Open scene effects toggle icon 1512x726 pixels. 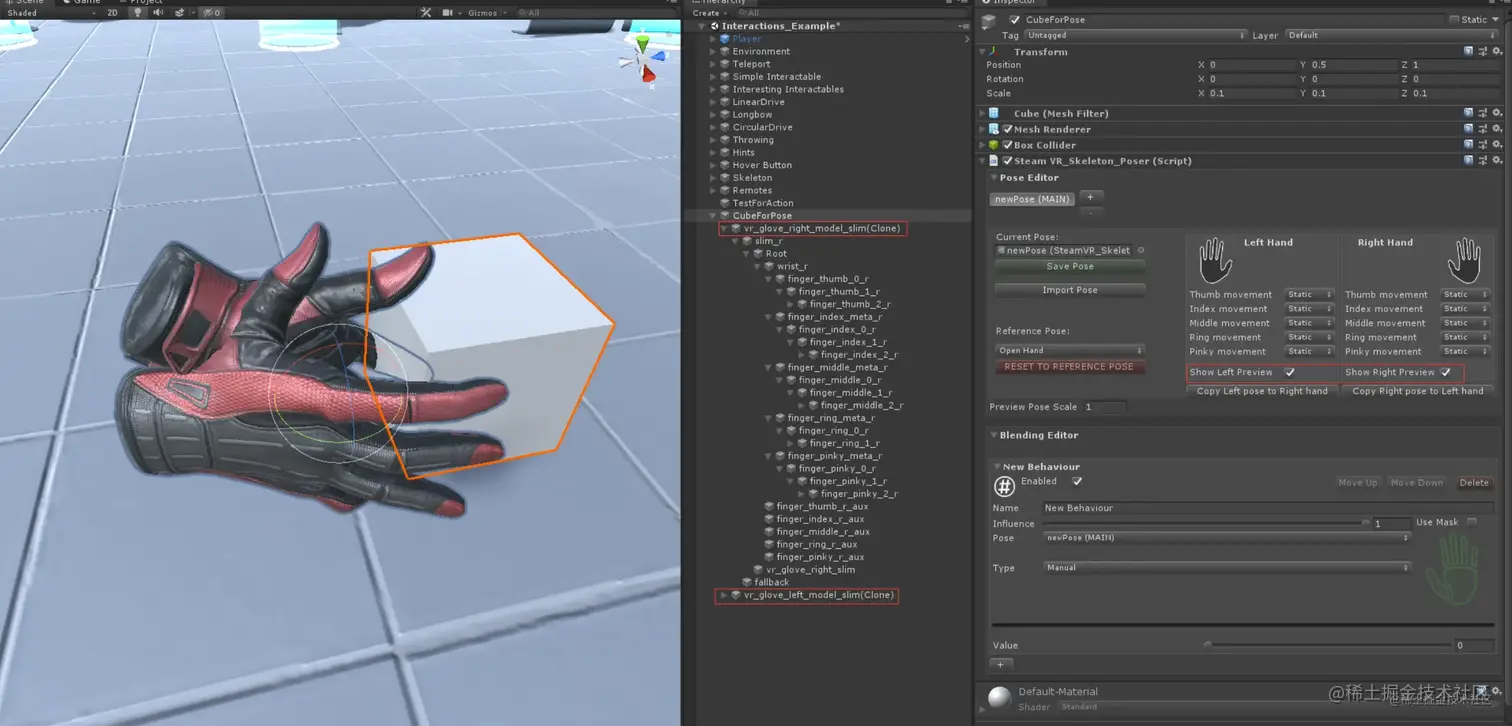[181, 13]
